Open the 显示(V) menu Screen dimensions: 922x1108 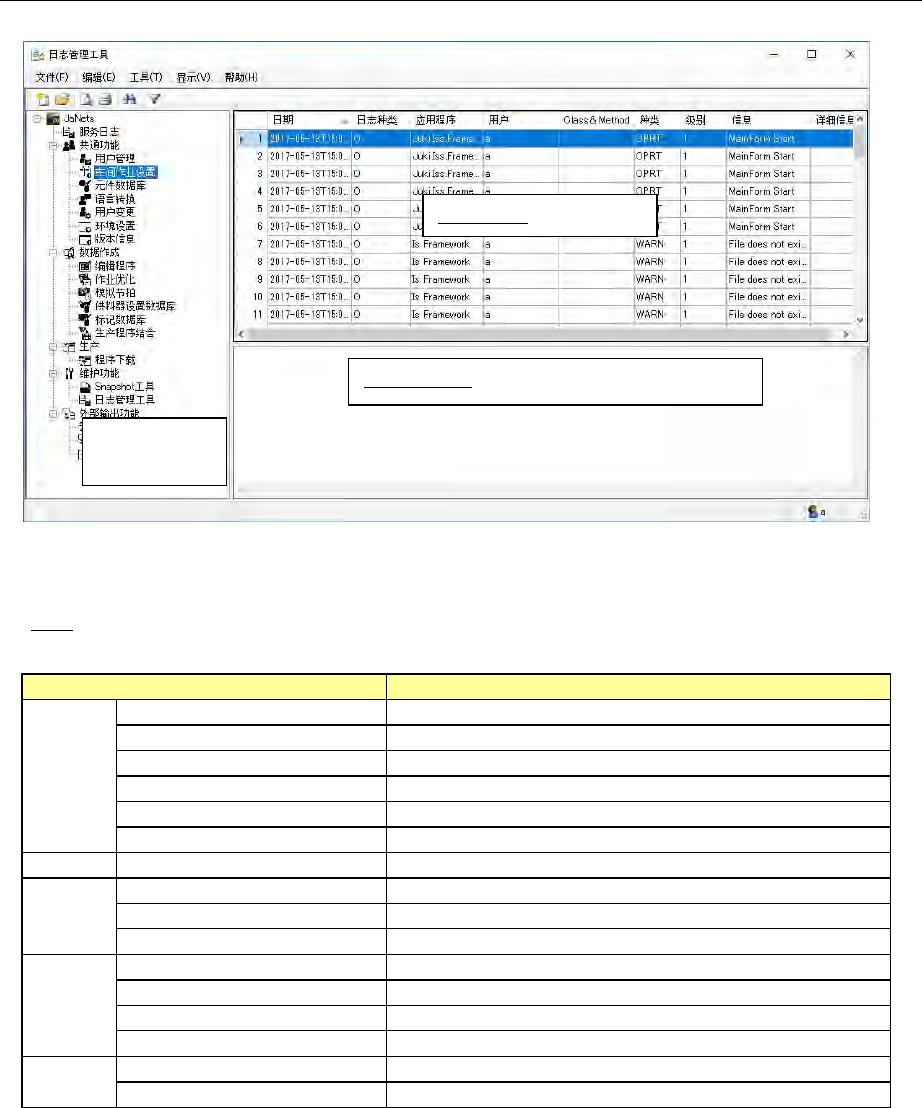[x=194, y=78]
